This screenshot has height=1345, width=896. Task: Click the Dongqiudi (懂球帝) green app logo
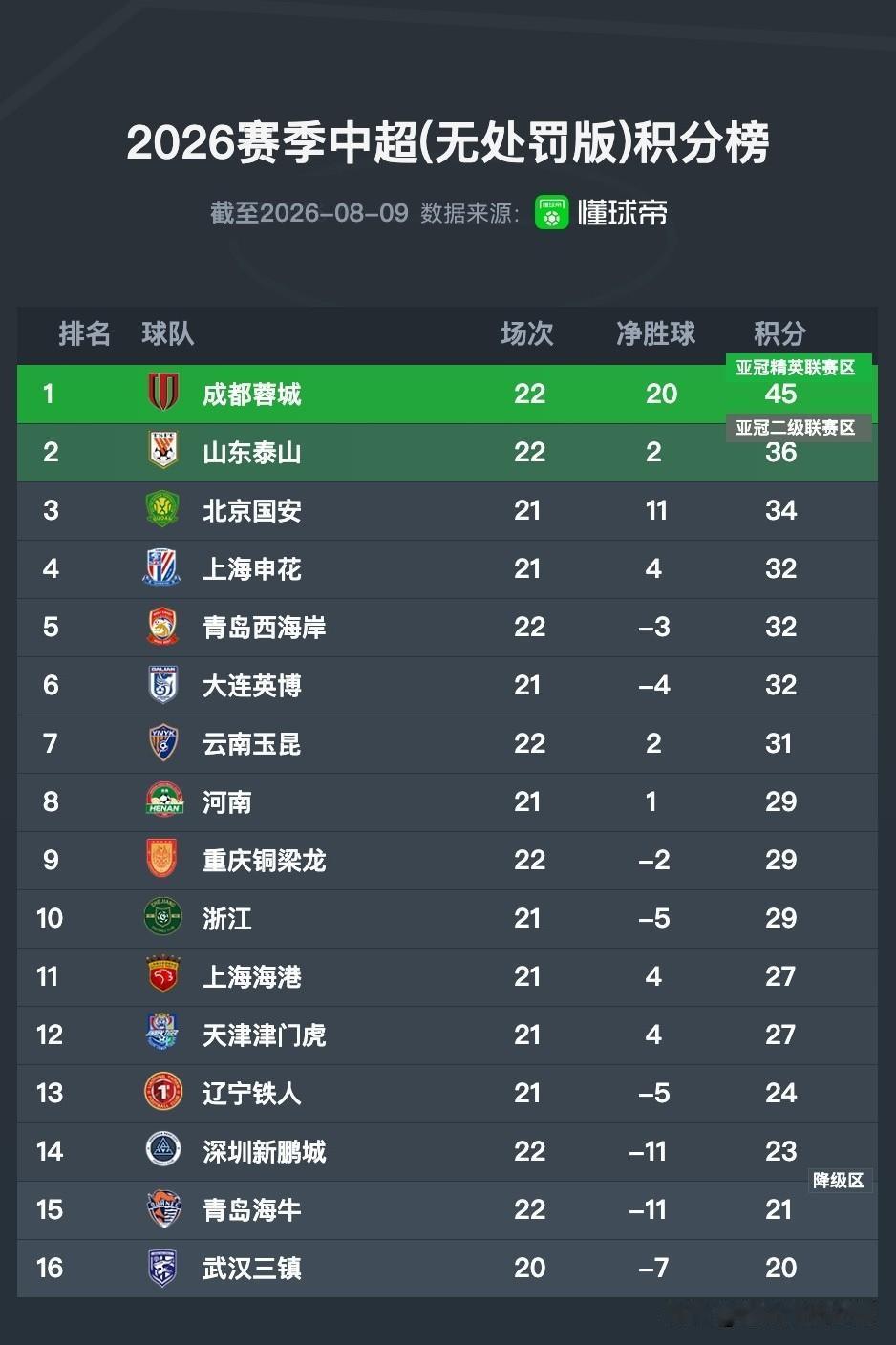pos(552,213)
